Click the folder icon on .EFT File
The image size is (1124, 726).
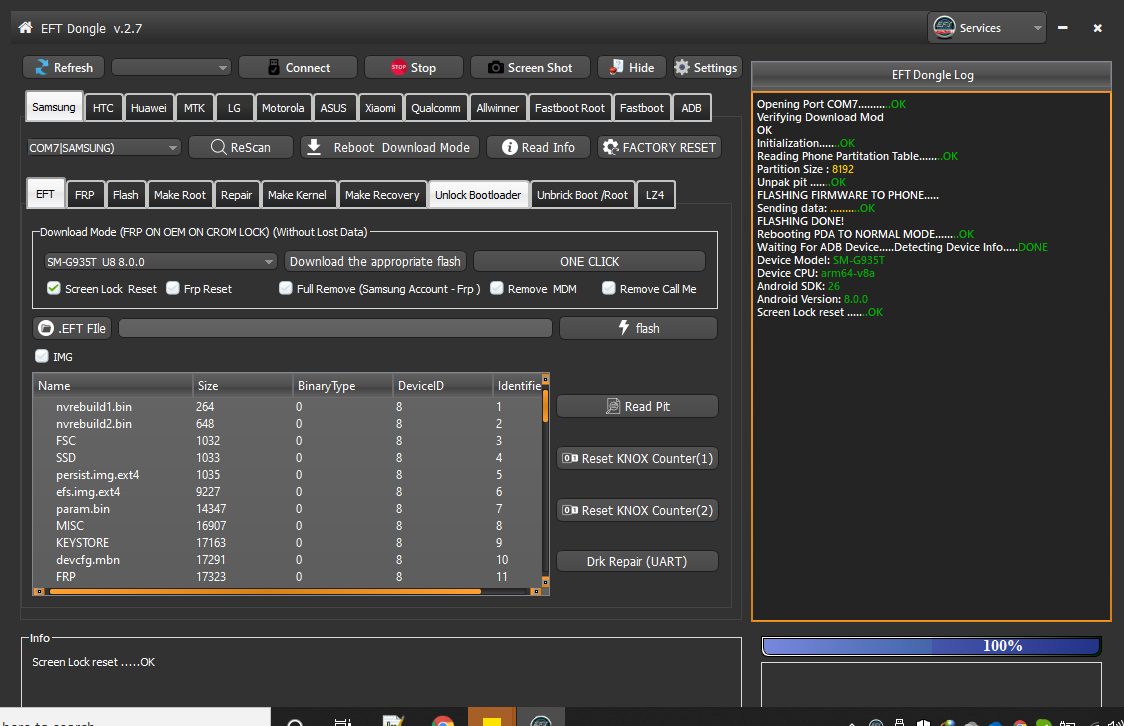(x=46, y=328)
